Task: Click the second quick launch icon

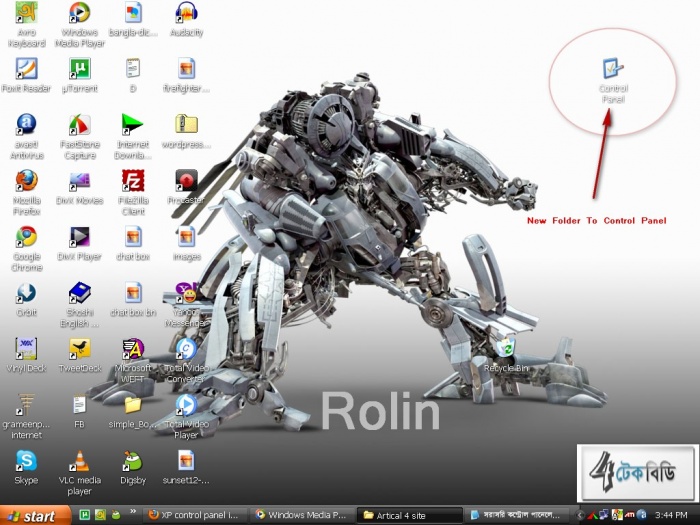Action: pyautogui.click(x=100, y=515)
